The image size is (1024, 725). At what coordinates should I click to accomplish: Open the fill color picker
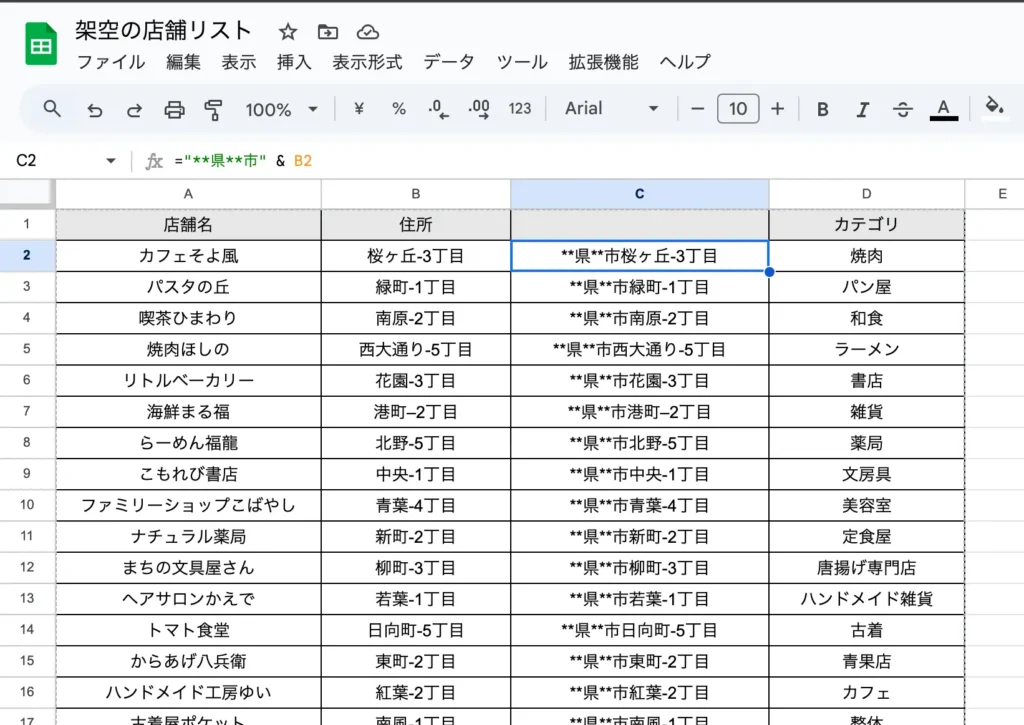[x=996, y=109]
